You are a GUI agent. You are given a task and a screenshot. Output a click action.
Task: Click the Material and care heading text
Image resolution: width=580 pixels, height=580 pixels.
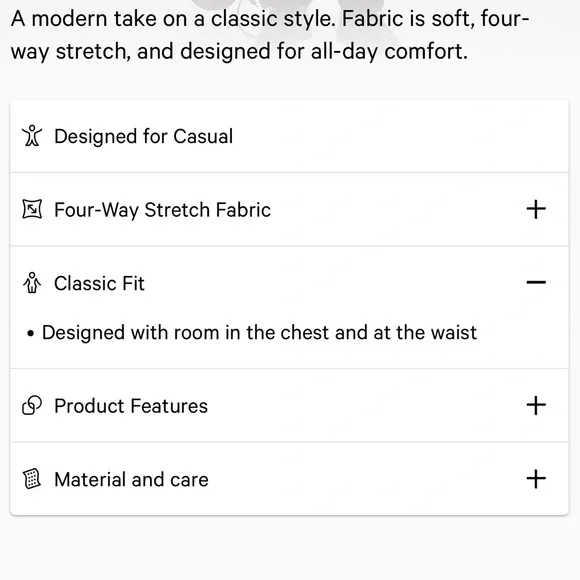coord(131,479)
